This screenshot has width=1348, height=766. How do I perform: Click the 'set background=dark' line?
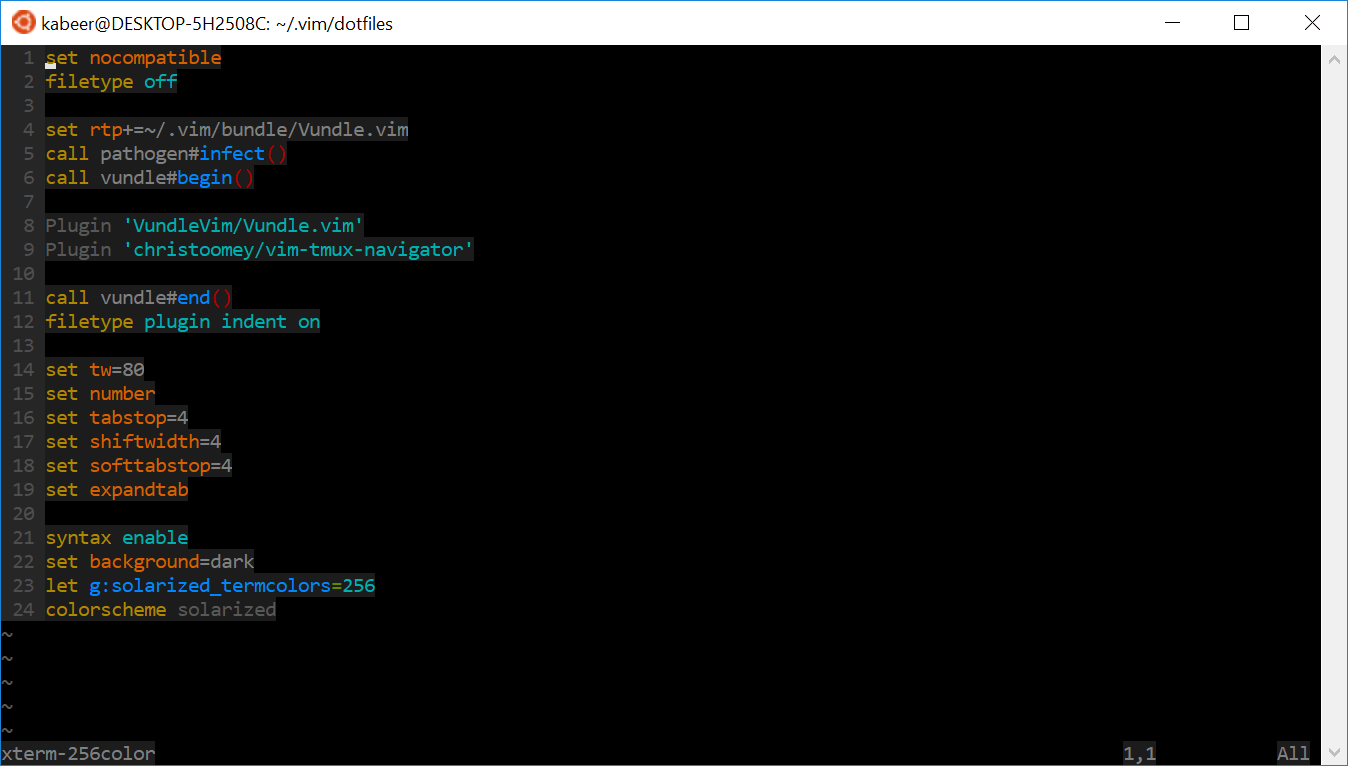click(150, 562)
